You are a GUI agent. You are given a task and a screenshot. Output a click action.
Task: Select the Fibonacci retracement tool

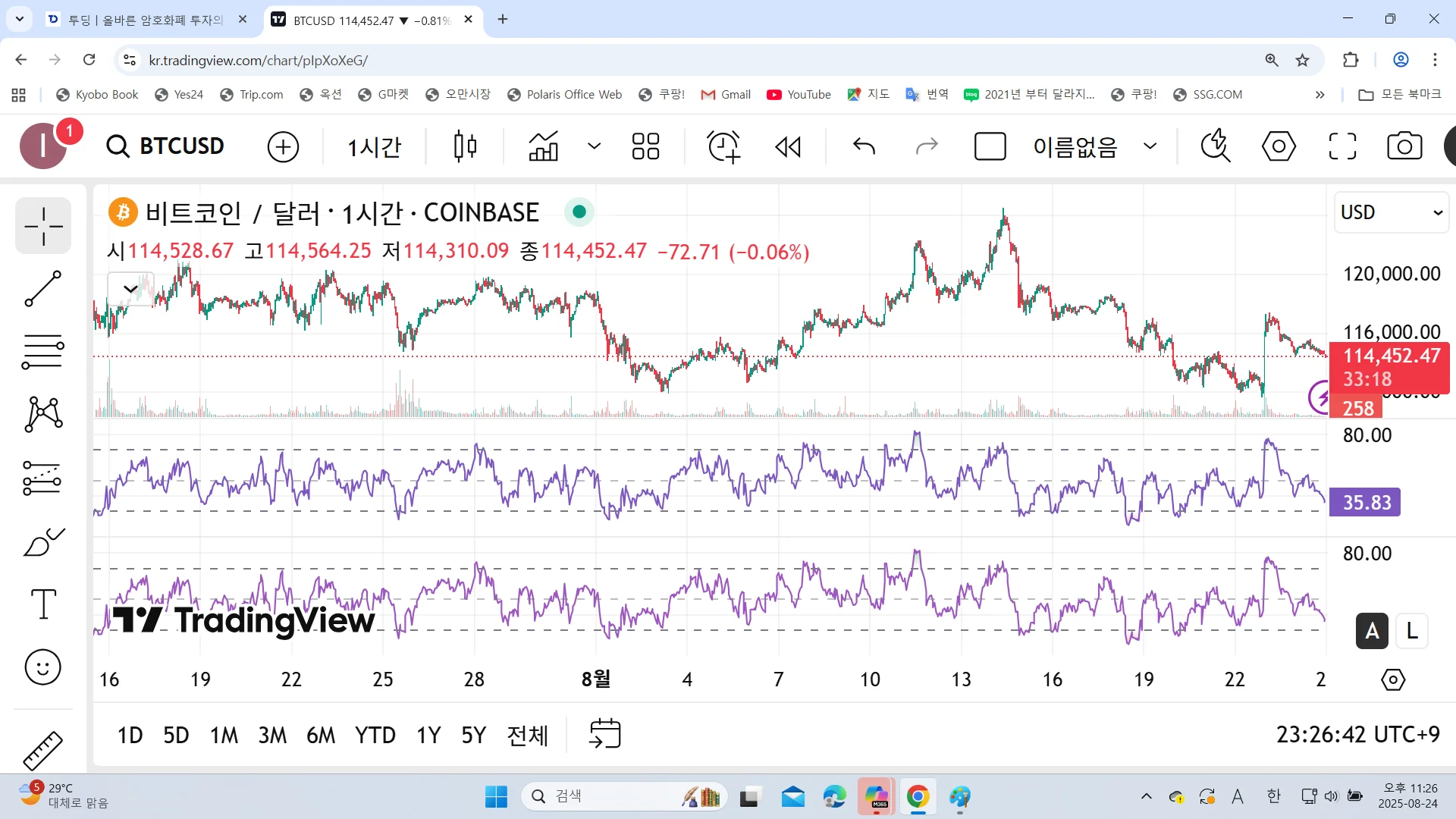point(43,352)
